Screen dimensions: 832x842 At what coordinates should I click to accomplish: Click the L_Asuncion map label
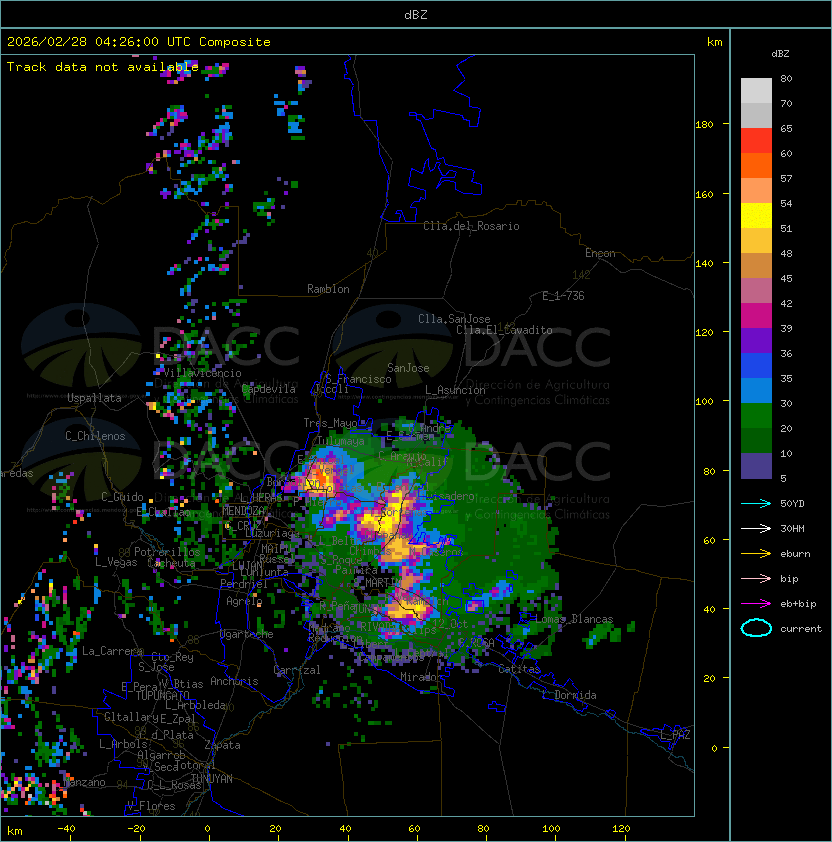pyautogui.click(x=455, y=390)
